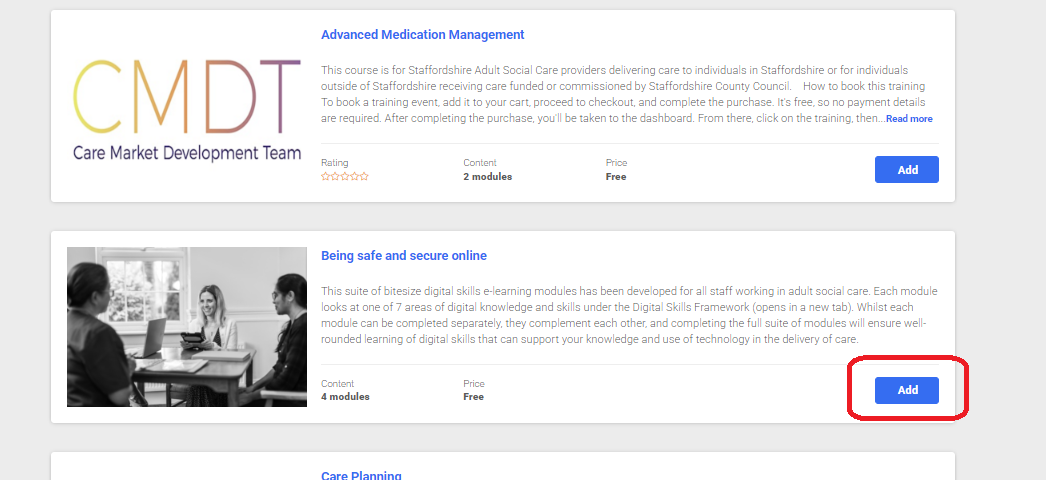
Task: Click the black-and-white meeting photo thumbnail
Action: coord(187,327)
